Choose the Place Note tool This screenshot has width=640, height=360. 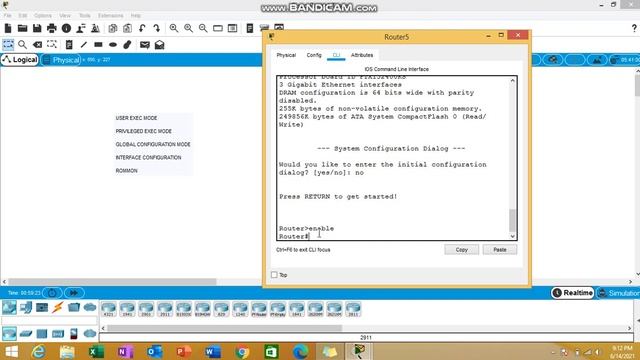[x=69, y=44]
